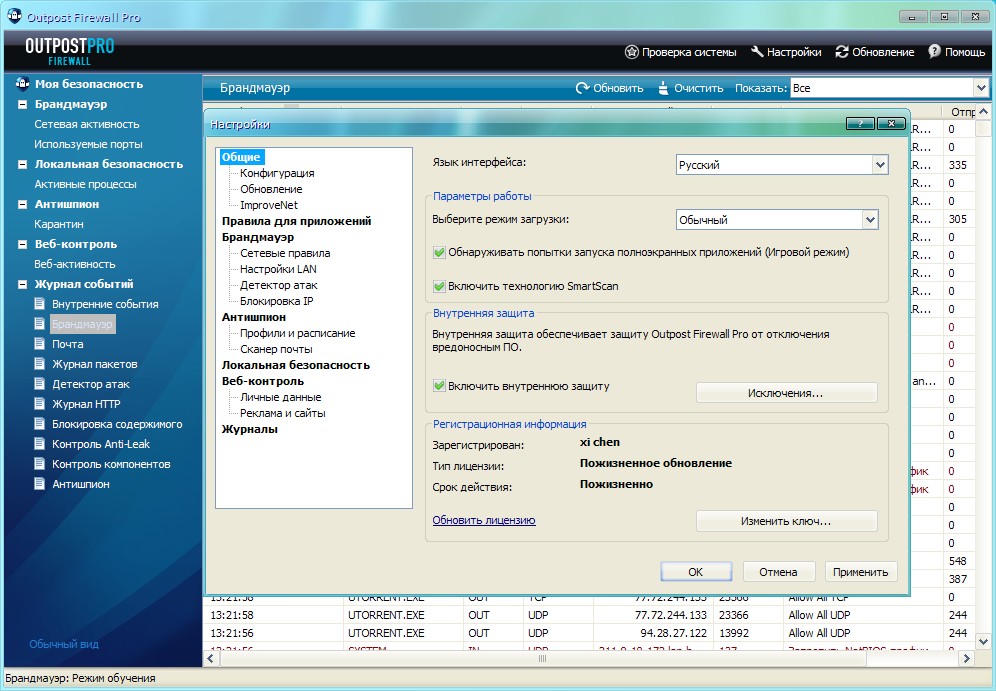Click the Применить button
The width and height of the screenshot is (996, 691).
pos(861,572)
